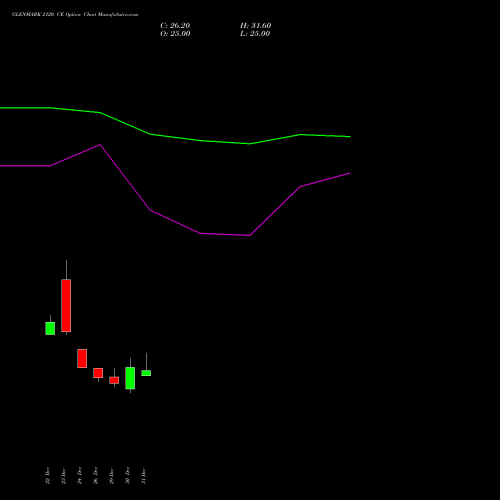Image resolution: width=500 pixels, height=500 pixels.
Task: Select the open value O: 25.00
Action: [175, 34]
